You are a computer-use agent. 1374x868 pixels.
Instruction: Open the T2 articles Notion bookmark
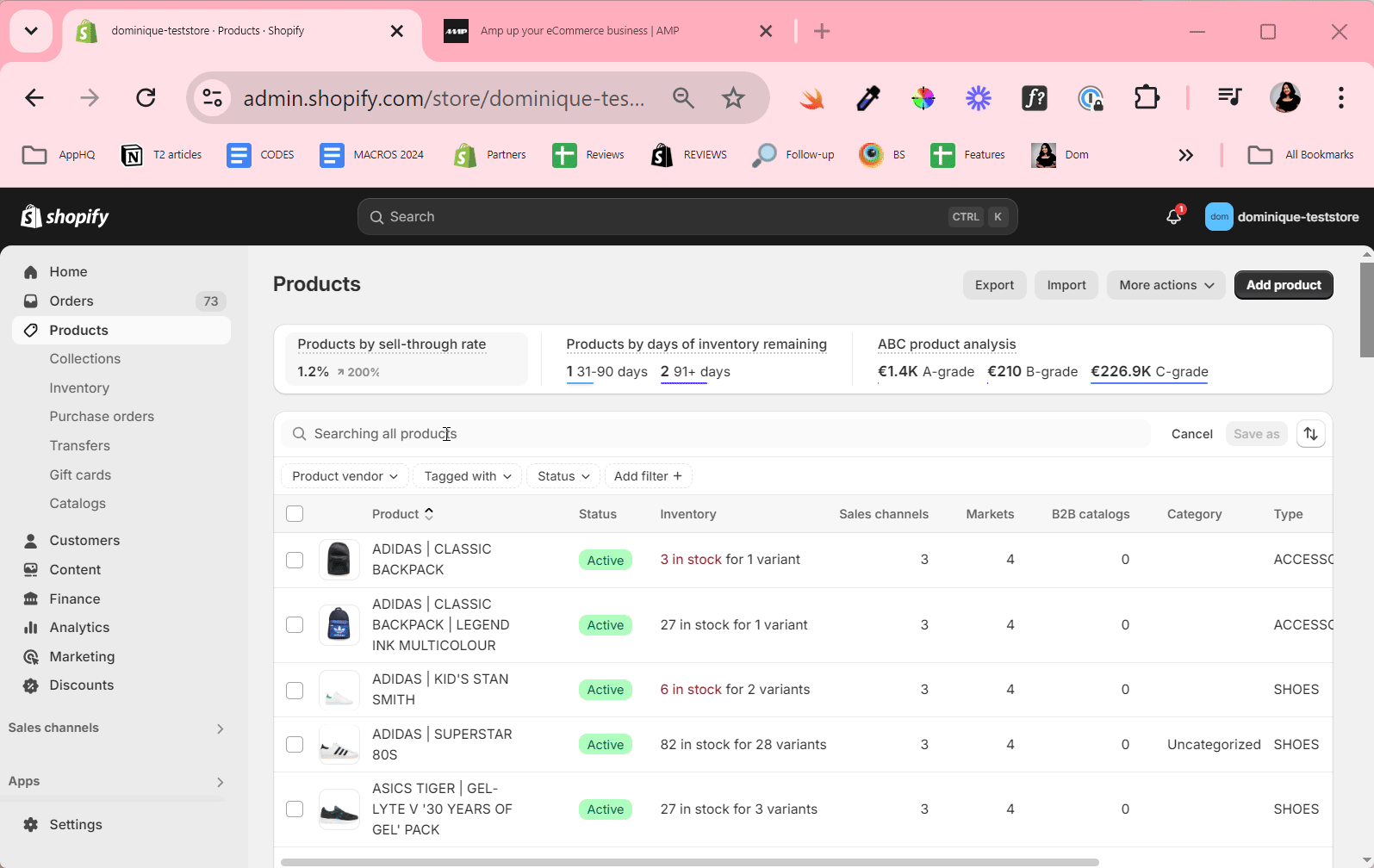(161, 155)
